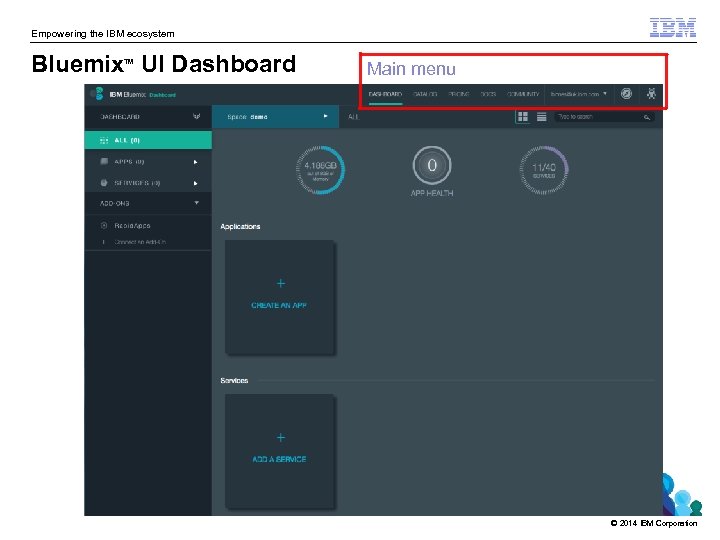Click the plus icon above ADD A SERVICE

coord(281,438)
